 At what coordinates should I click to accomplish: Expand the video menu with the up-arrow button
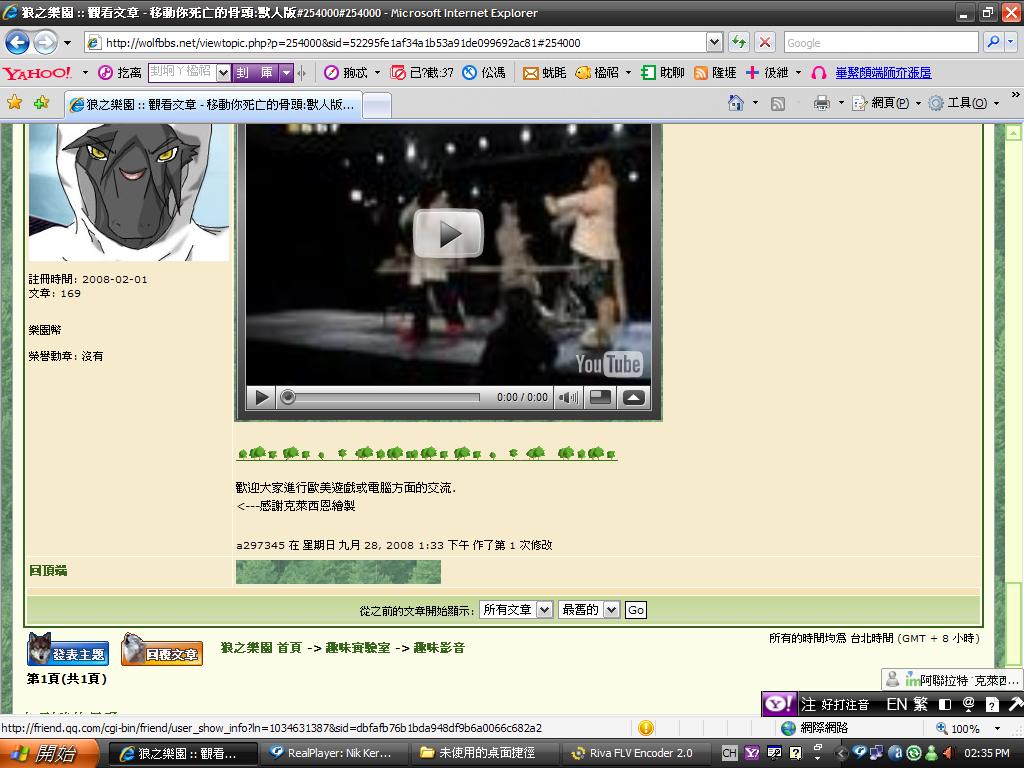pos(633,397)
